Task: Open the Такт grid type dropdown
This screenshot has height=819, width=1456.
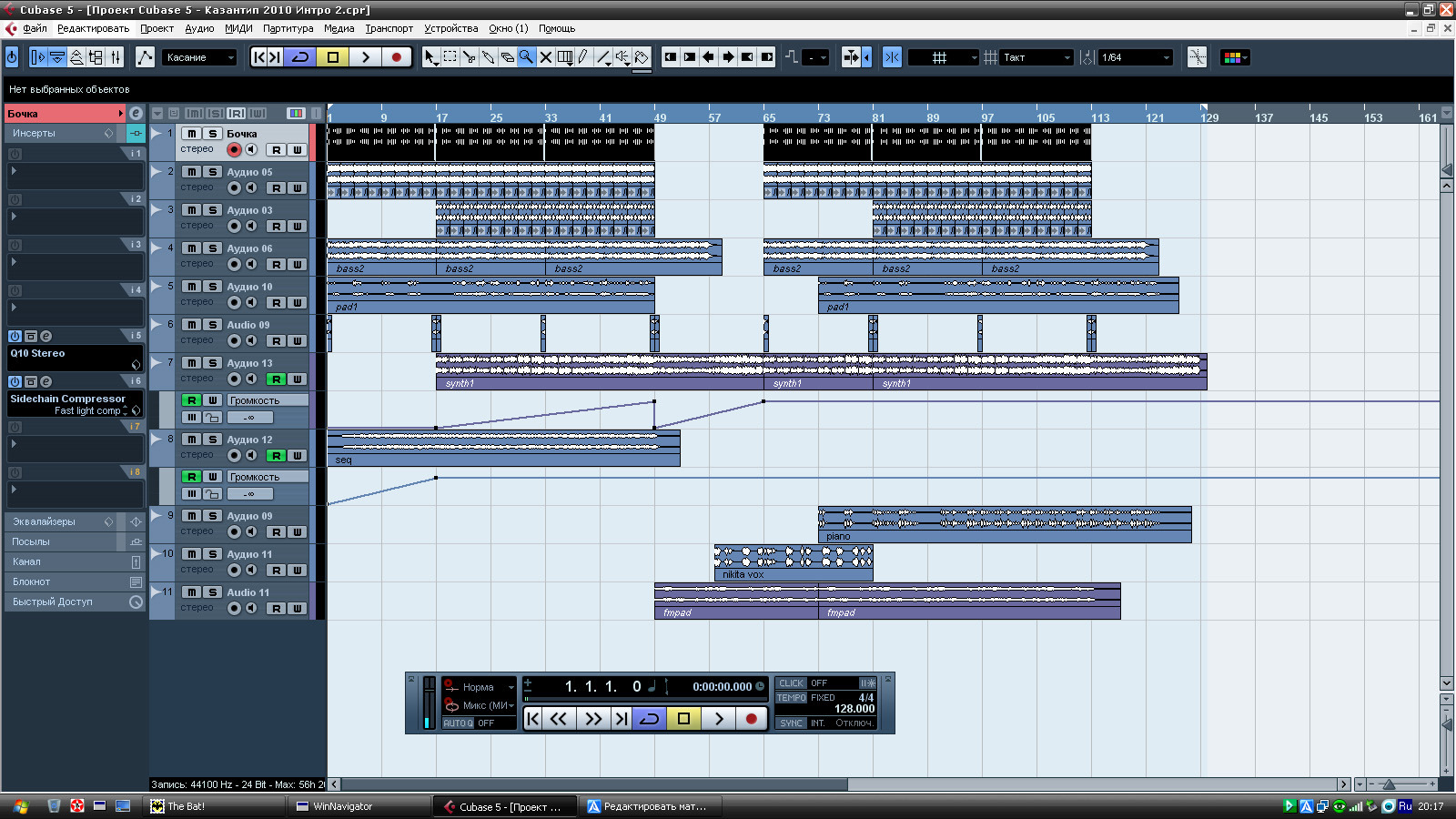Action: click(x=1036, y=57)
